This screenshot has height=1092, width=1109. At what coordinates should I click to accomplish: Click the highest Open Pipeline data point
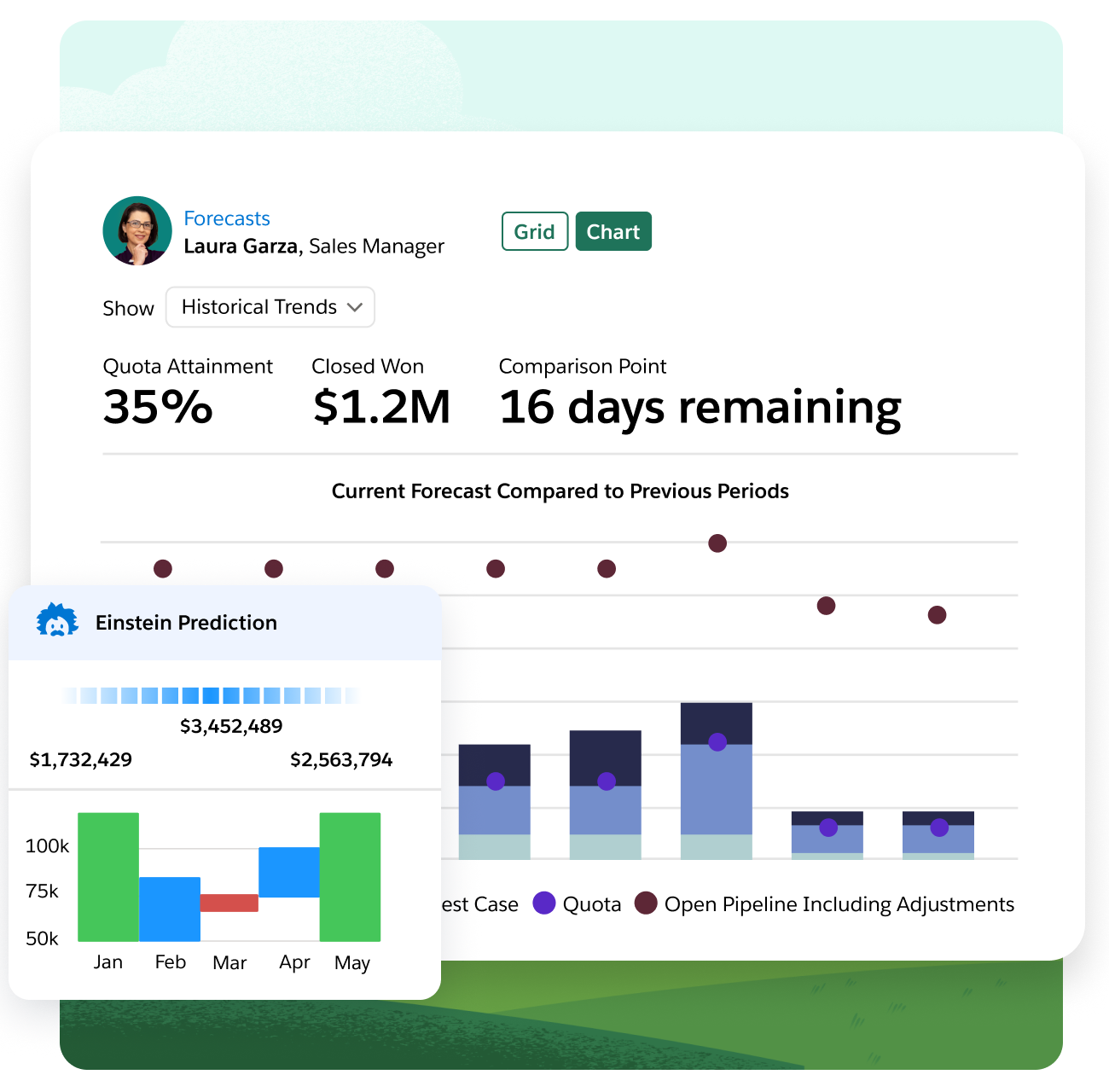[x=717, y=543]
